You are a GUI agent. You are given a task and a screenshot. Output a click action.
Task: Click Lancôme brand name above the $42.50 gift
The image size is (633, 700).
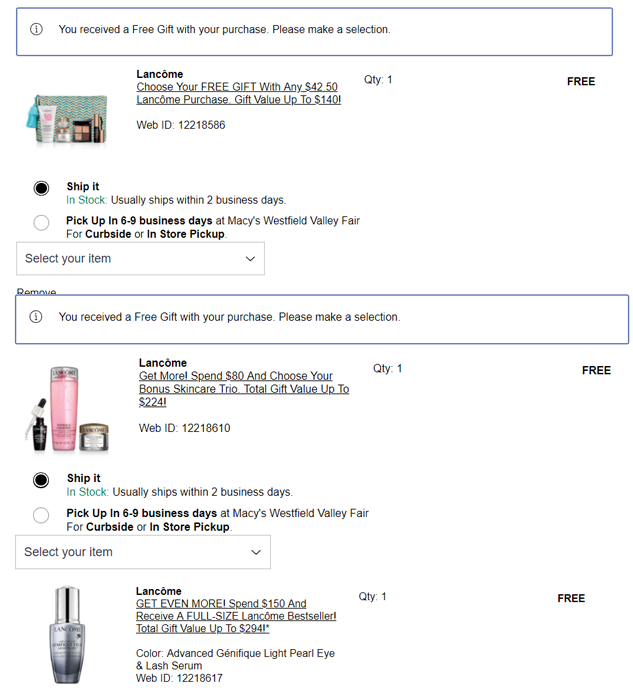[160, 74]
